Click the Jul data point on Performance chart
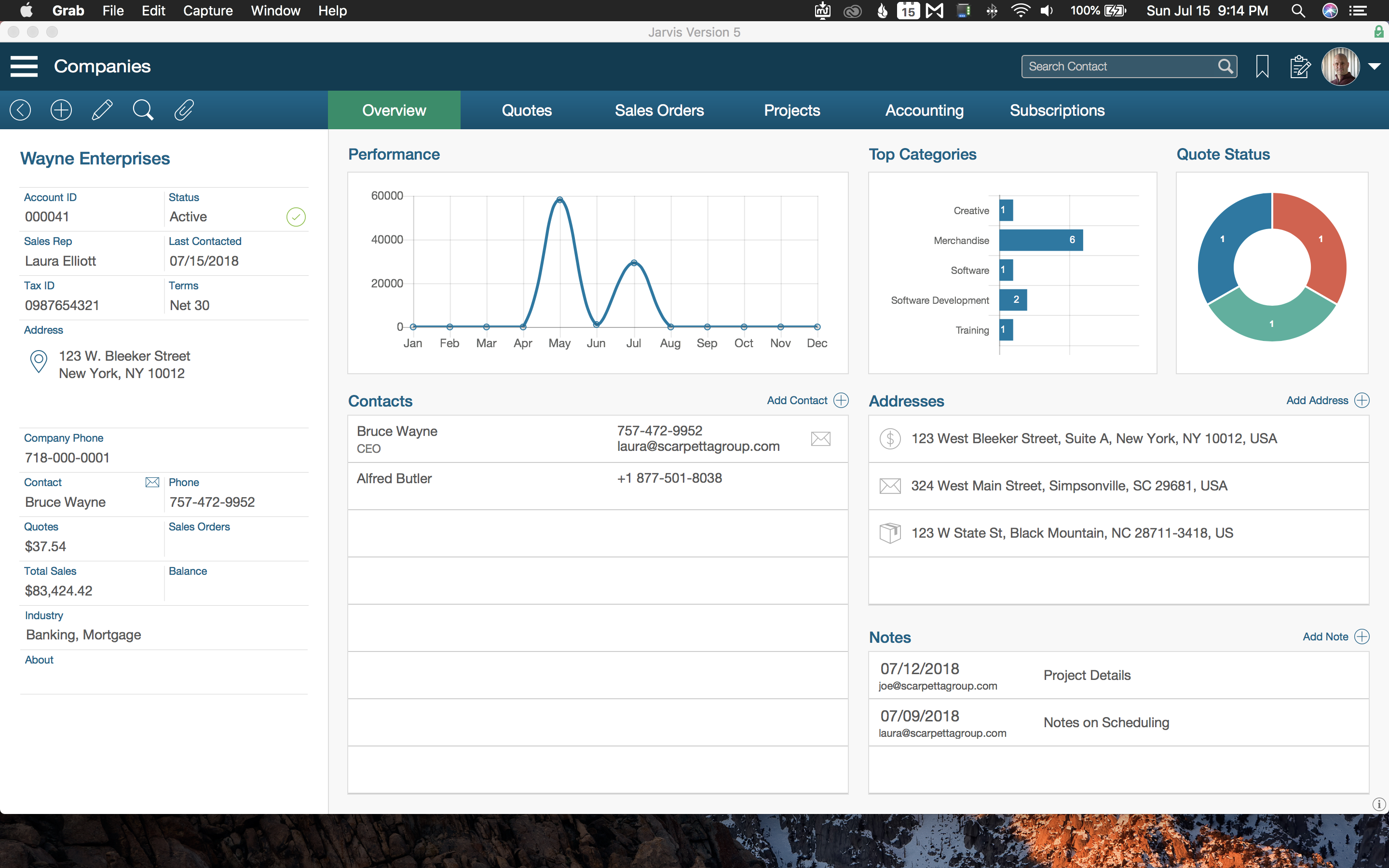1389x868 pixels. 634,262
